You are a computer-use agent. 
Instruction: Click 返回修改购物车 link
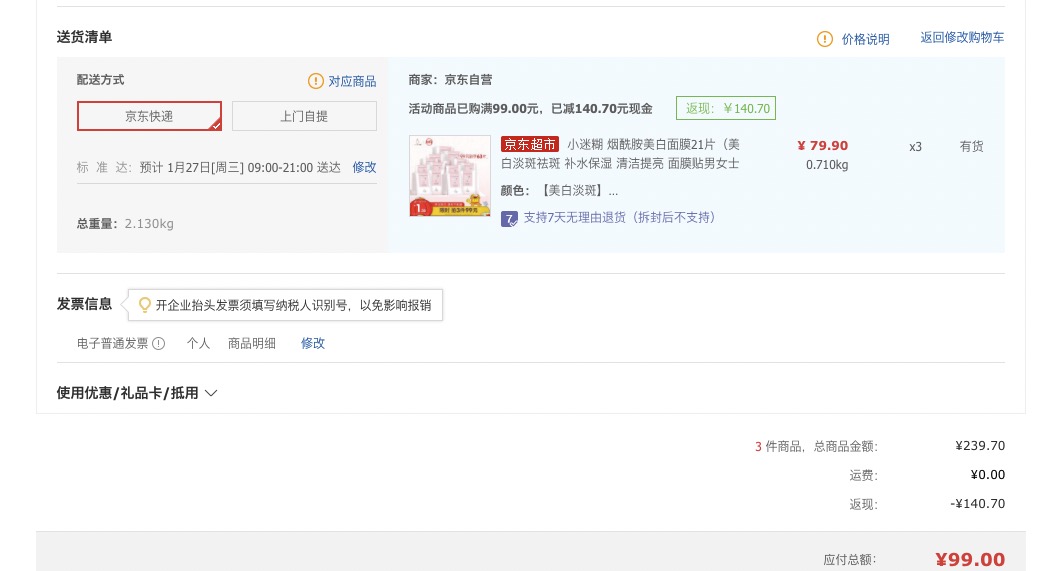[962, 37]
